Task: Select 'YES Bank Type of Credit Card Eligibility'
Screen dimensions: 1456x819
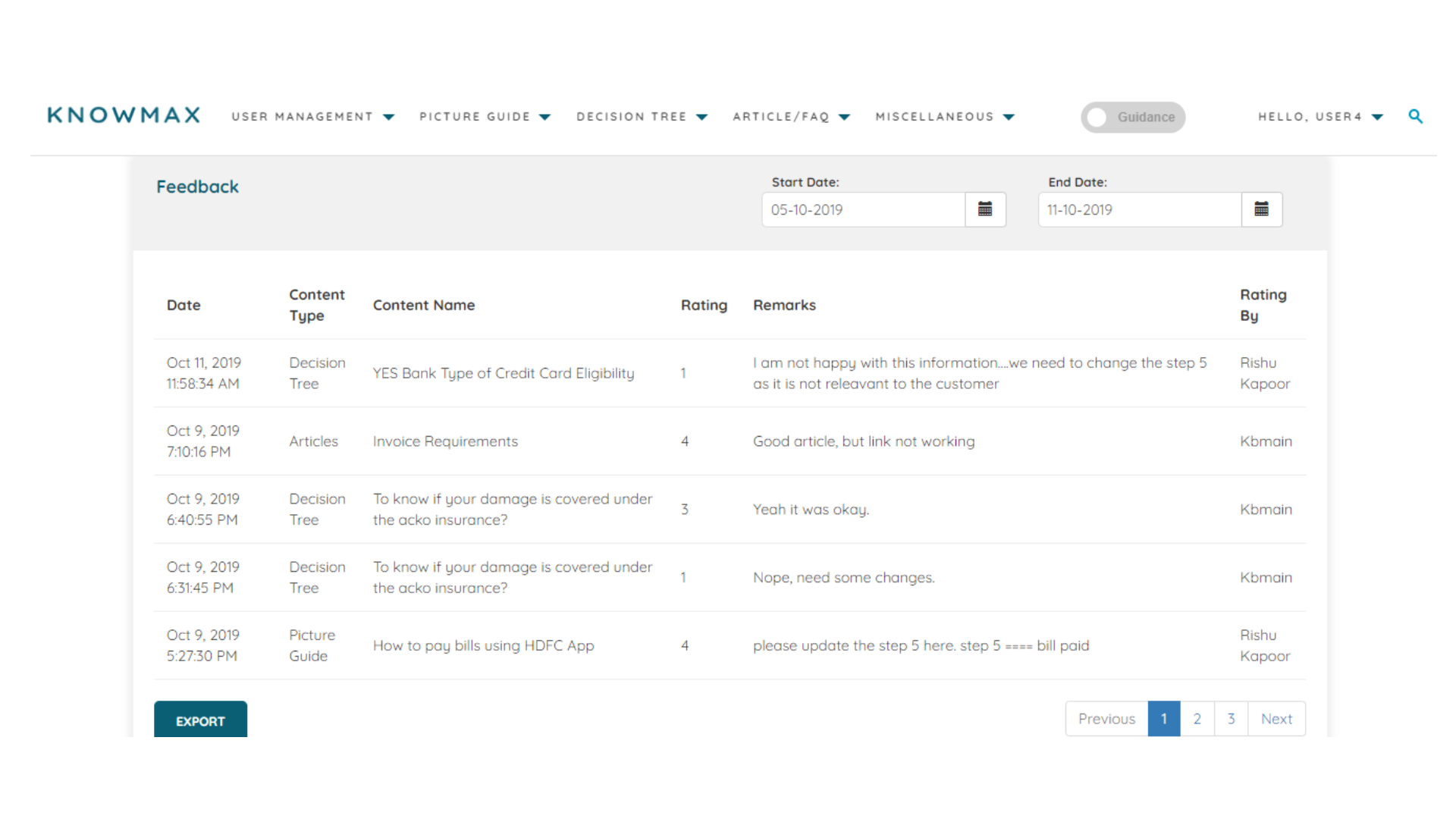Action: pos(504,373)
